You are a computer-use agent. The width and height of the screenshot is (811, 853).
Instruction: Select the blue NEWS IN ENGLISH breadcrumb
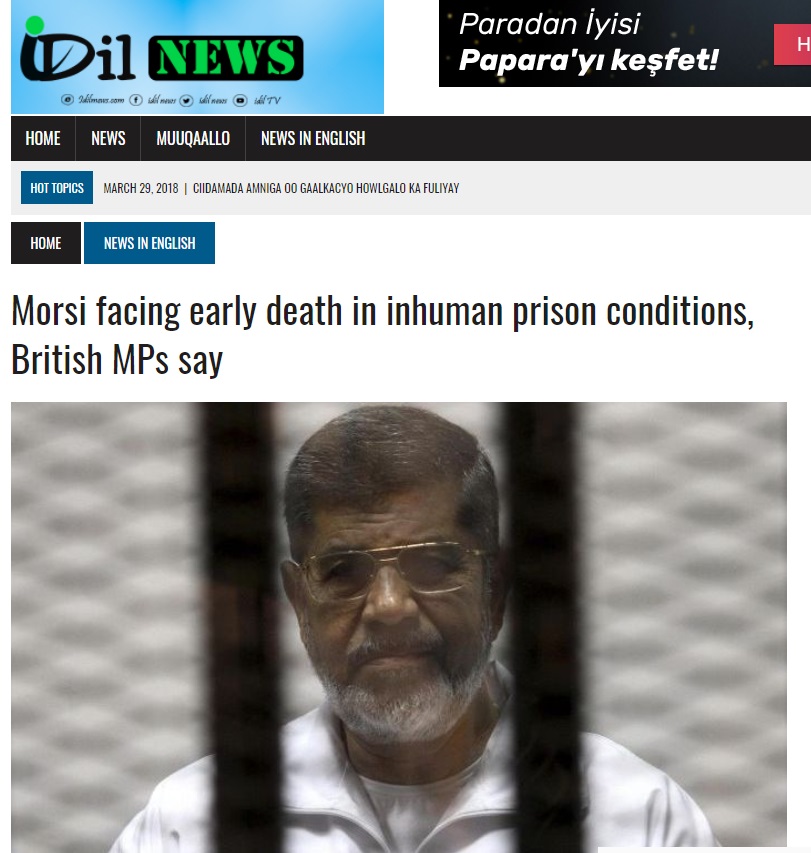click(150, 243)
